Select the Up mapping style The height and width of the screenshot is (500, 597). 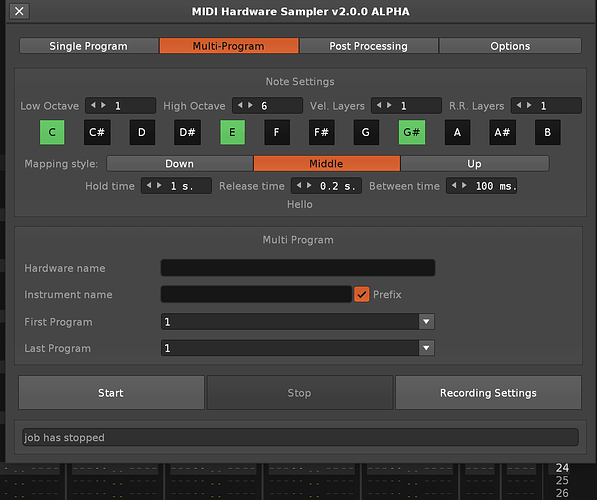click(x=474, y=163)
